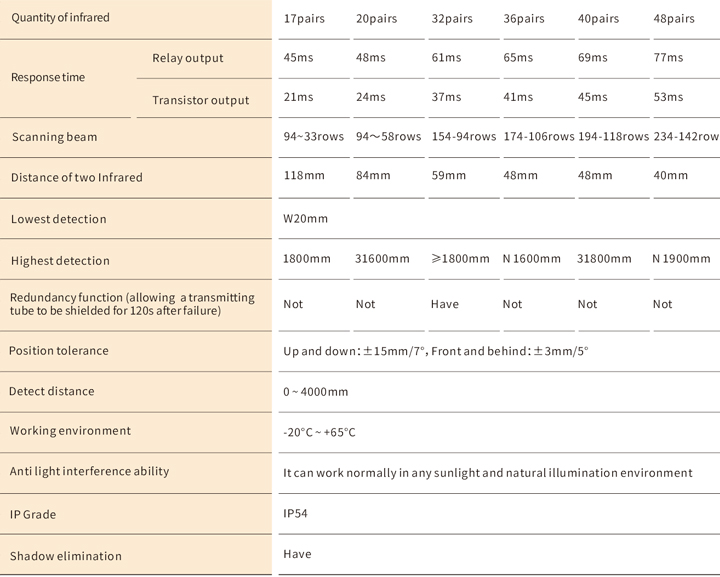Click the 'Relay output' sub-label
Viewport: 720px width, 577px height.
point(188,58)
